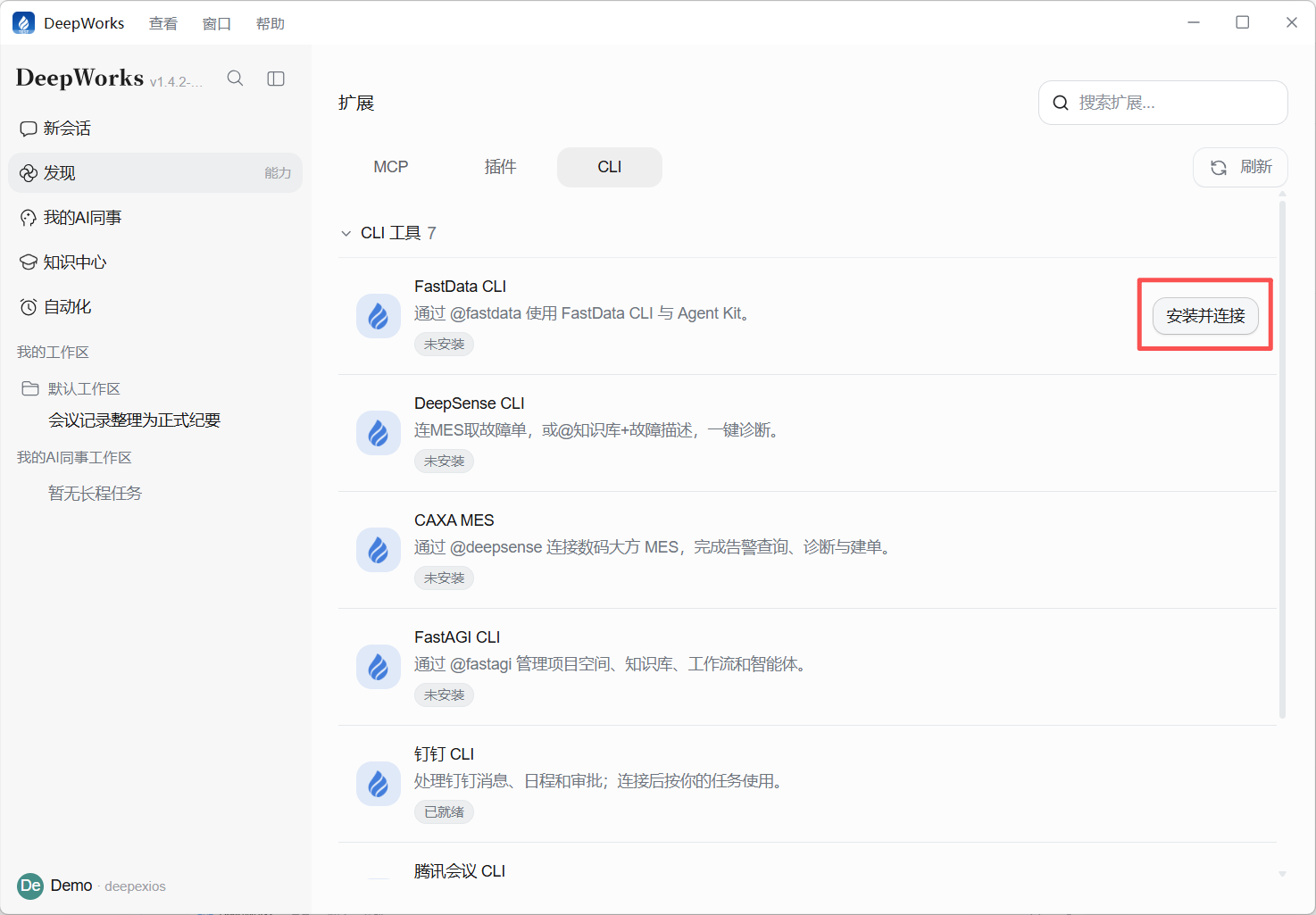Click the DeepSense CLI flame icon

coord(379,433)
